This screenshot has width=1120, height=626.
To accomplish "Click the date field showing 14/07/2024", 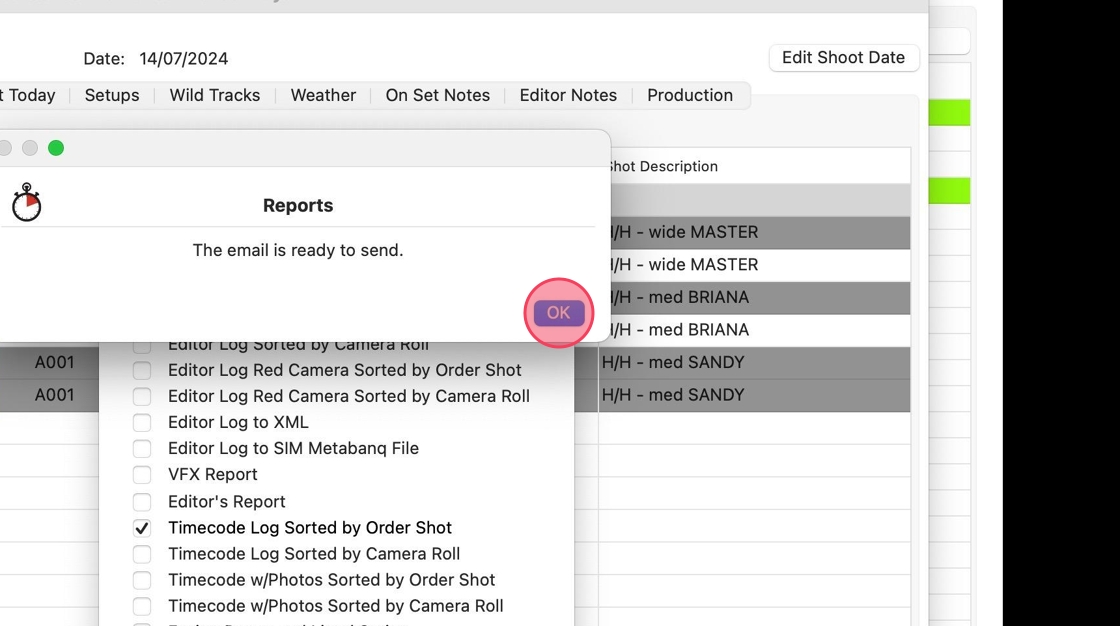I will (x=184, y=59).
